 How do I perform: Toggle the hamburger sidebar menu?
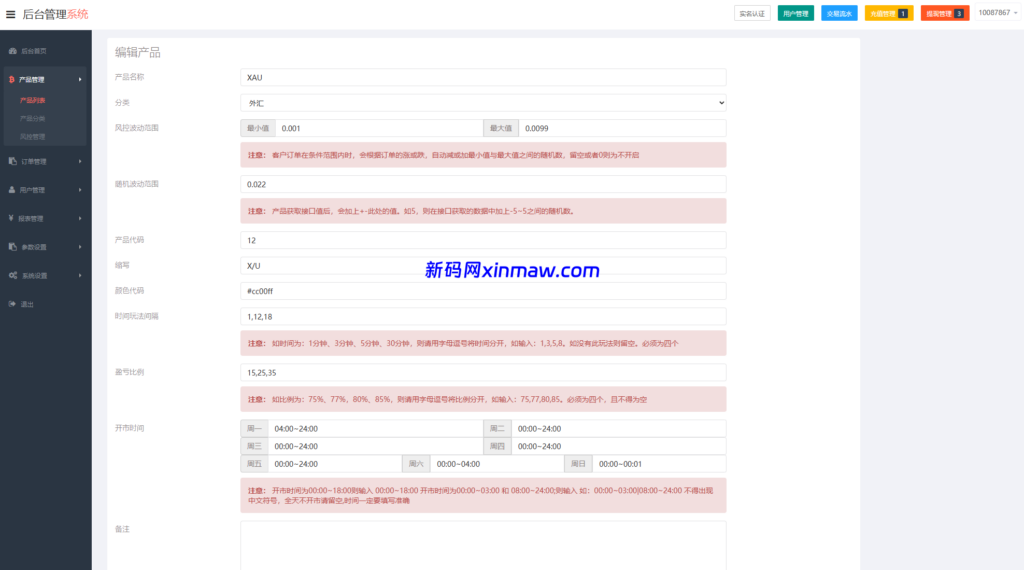coord(10,14)
